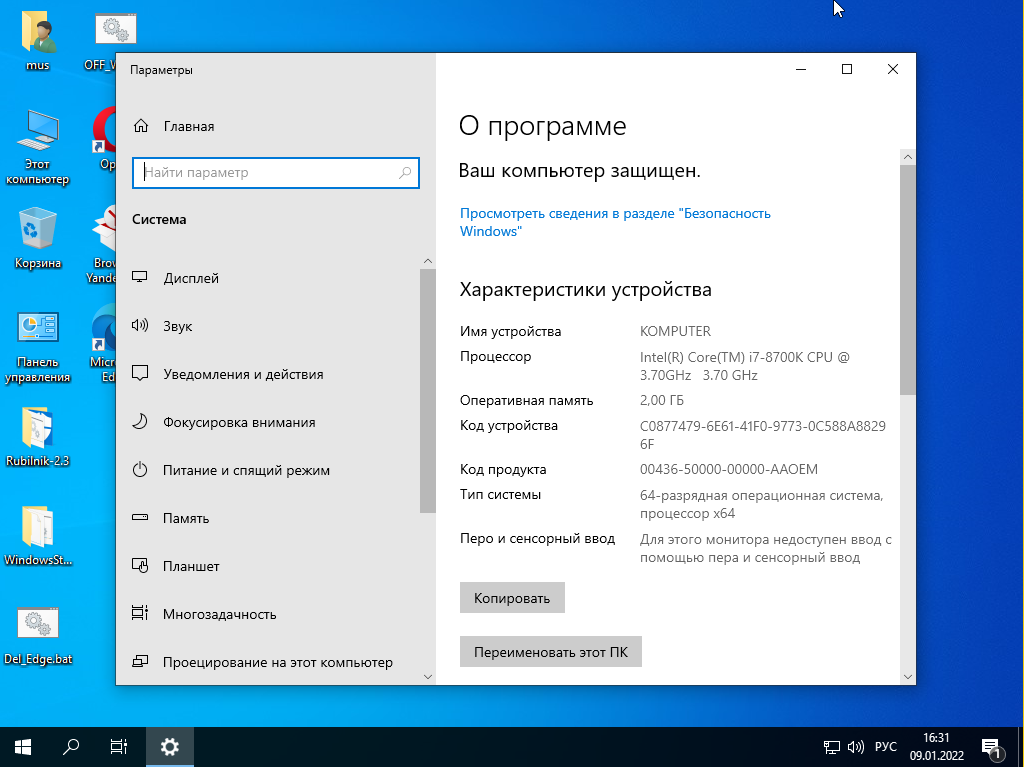
Task: Open the Windows Start menu
Action: (x=23, y=746)
